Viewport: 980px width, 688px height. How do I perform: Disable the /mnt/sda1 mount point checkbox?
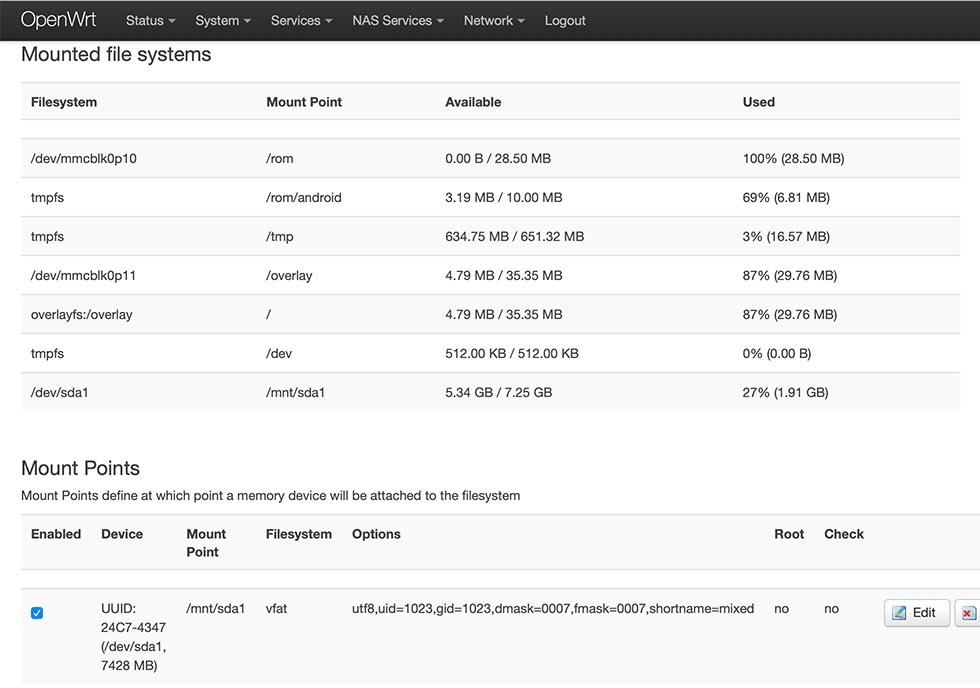[37, 613]
